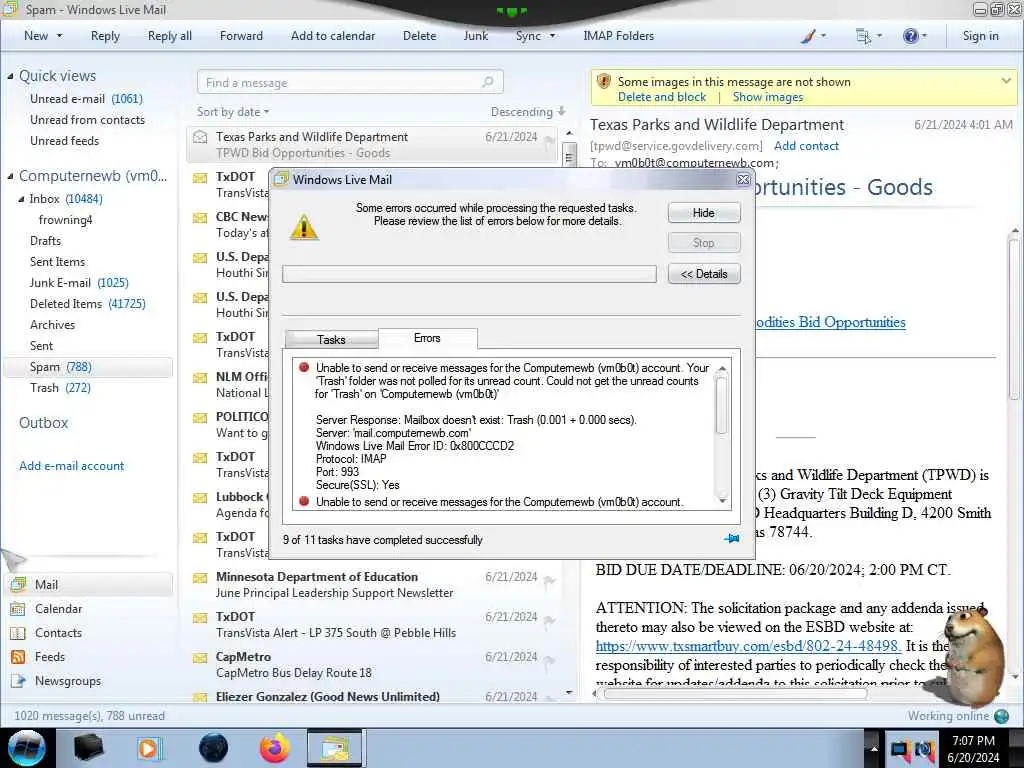
Task: Click the flag icon on Texas Parks message
Action: (549, 140)
